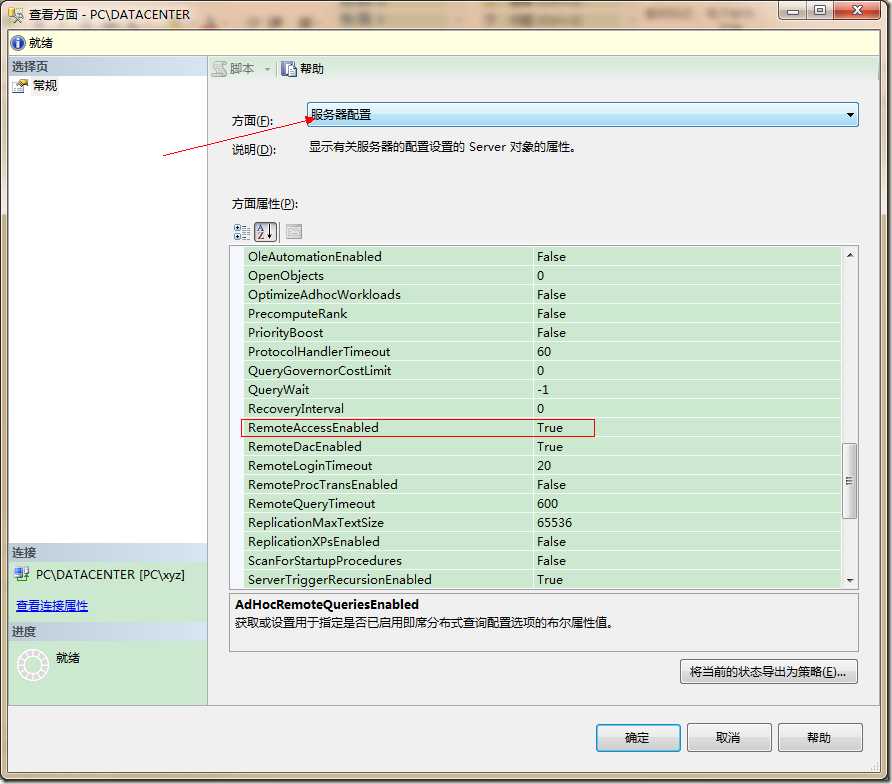
Task: Select the ReplicationXPsEnabled property row
Action: [x=542, y=542]
